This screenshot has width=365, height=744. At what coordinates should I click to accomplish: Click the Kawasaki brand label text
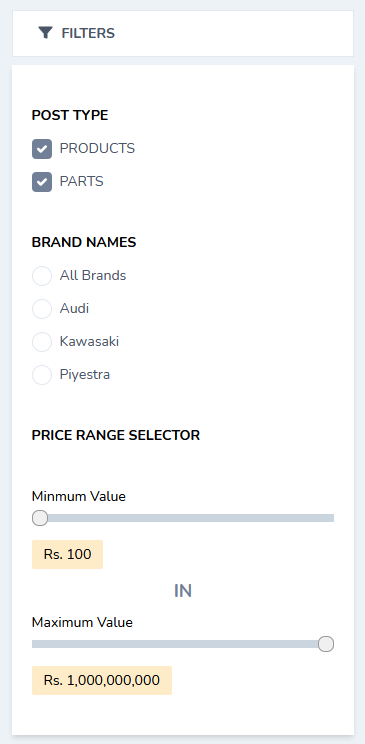click(x=89, y=342)
